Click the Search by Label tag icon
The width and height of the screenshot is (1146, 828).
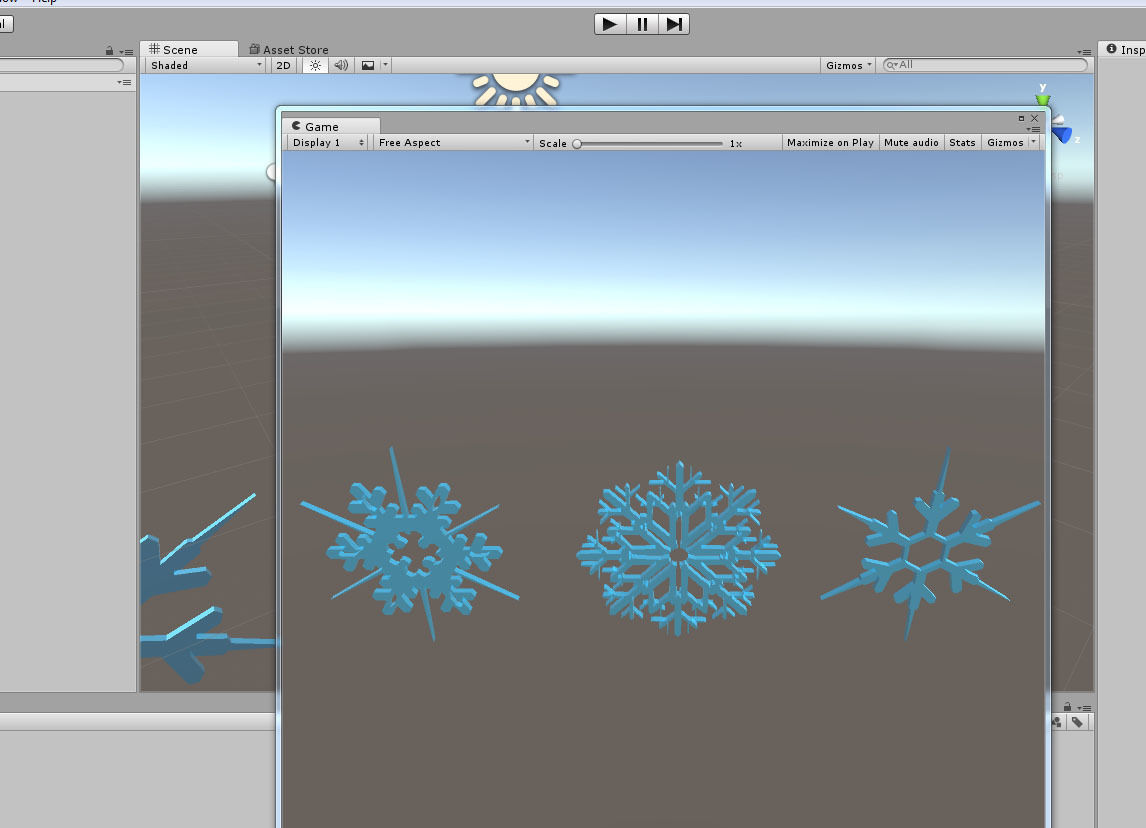tap(1077, 722)
